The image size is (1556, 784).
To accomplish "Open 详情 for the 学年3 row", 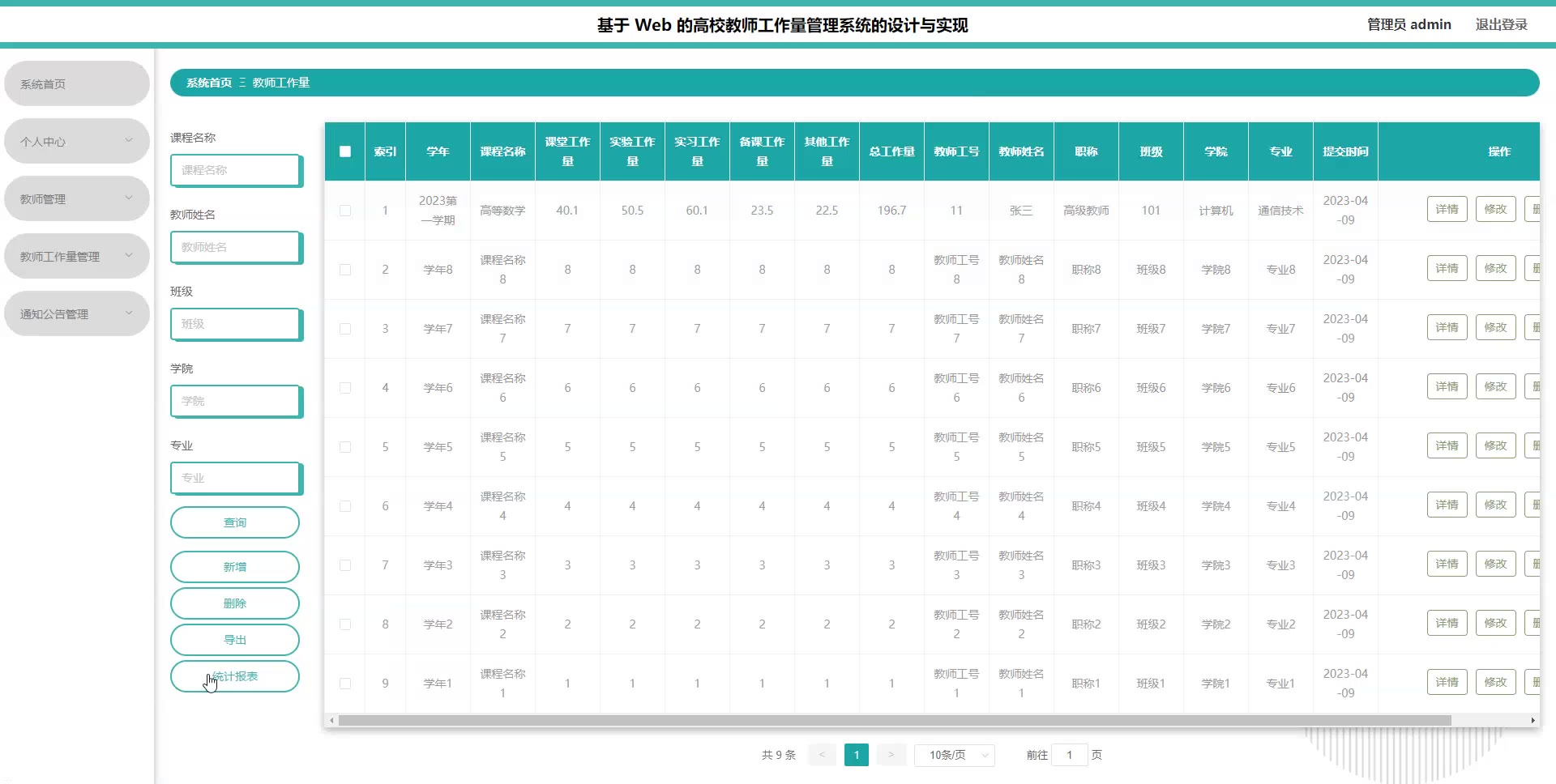I will 1447,564.
